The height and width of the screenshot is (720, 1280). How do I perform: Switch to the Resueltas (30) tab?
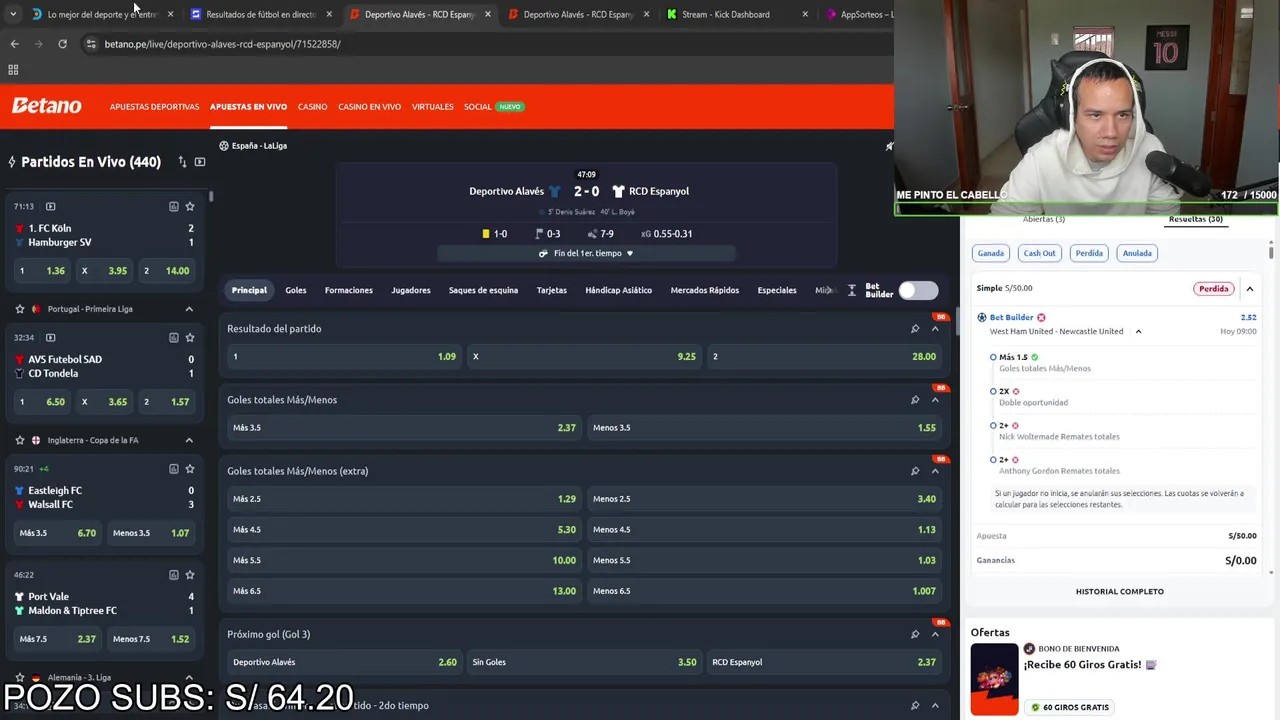1196,219
